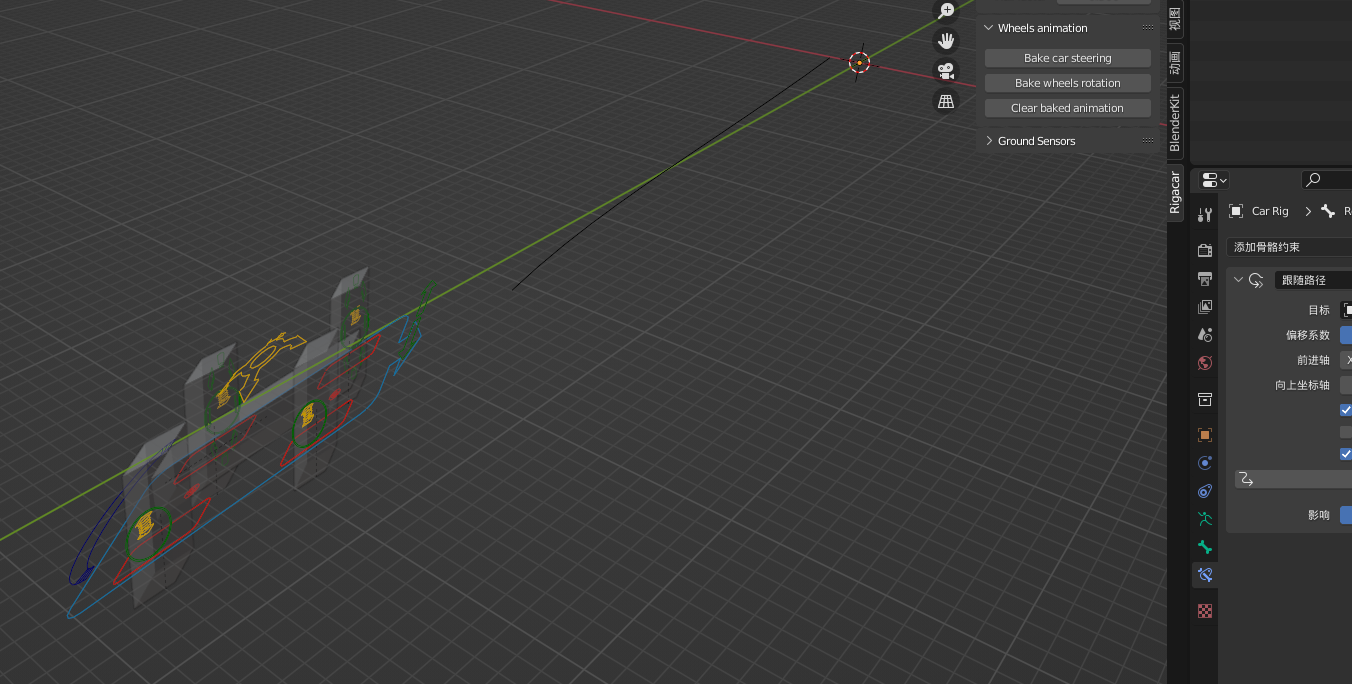Click the 跟随路径 constraint name field

pos(1313,280)
